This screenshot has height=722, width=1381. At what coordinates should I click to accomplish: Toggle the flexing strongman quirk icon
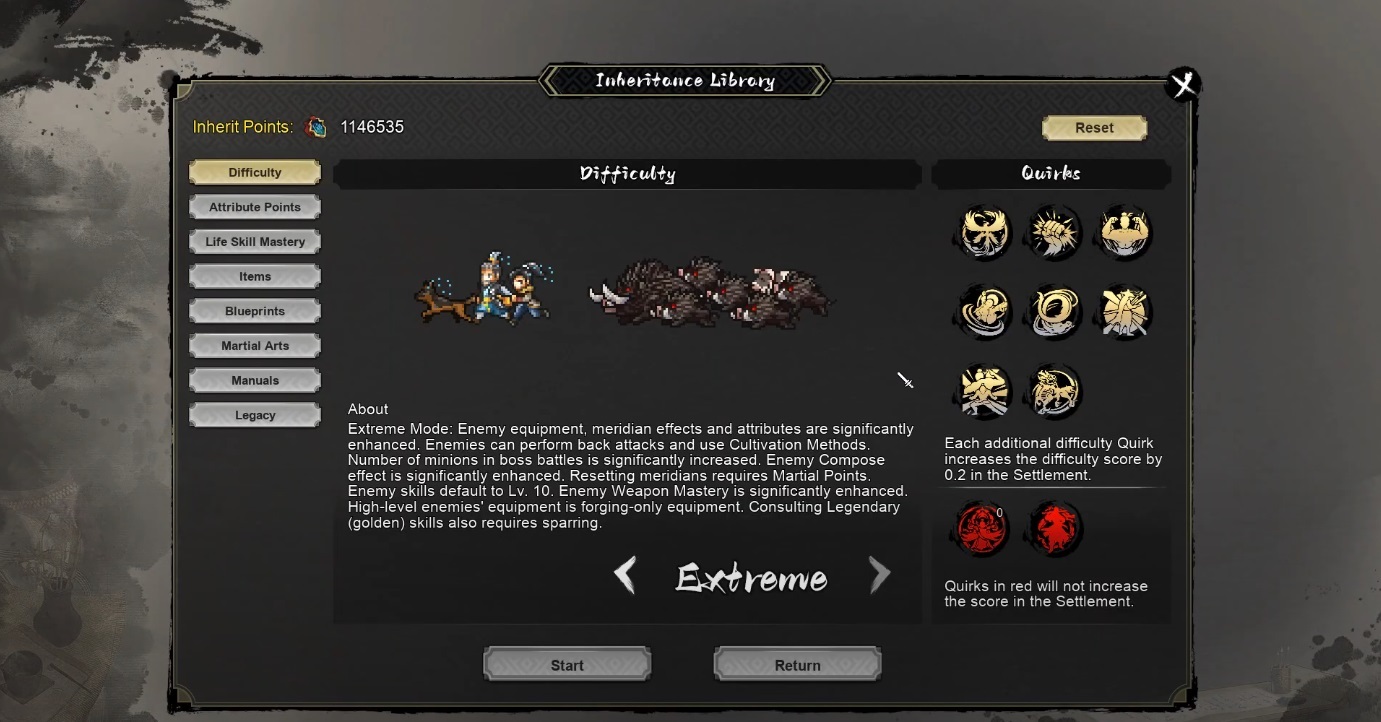pyautogui.click(x=1125, y=232)
